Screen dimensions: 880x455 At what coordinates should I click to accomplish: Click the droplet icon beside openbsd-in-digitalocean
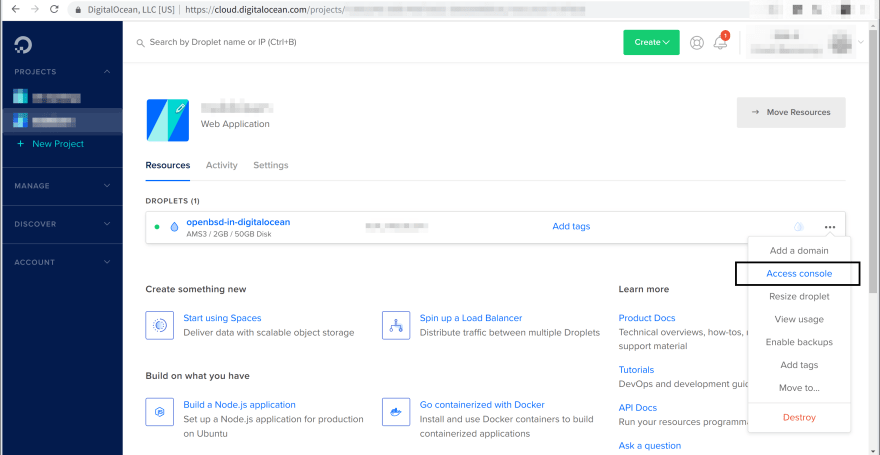point(175,227)
